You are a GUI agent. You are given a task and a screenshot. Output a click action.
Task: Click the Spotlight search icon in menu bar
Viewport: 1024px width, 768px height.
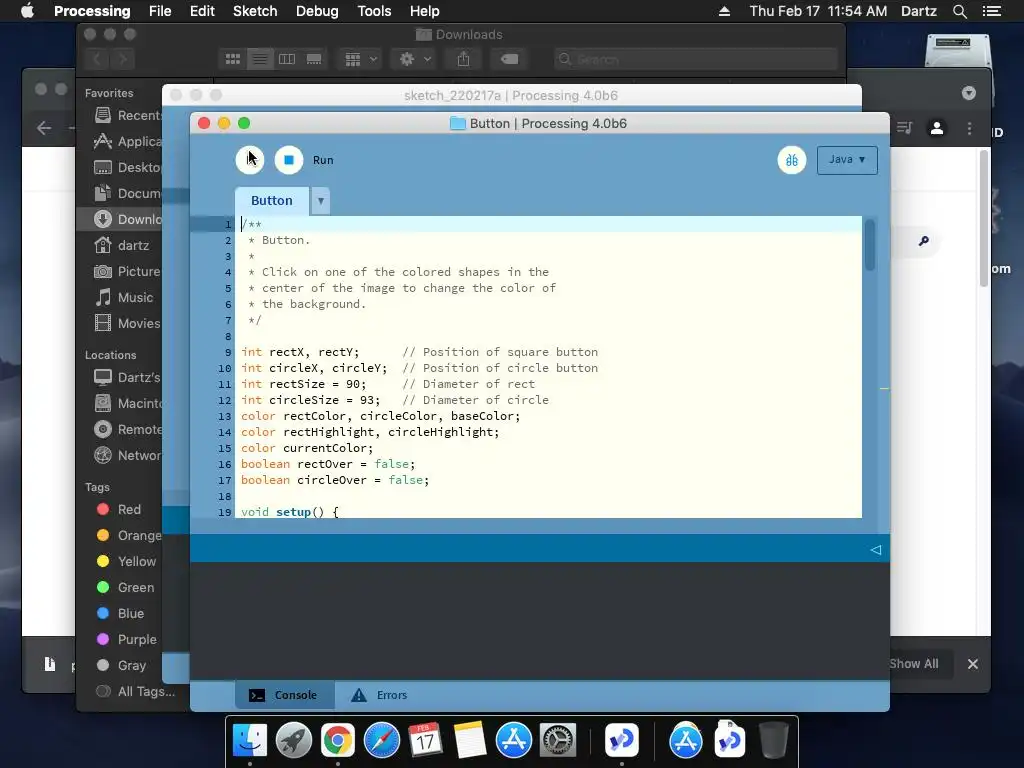pos(959,11)
